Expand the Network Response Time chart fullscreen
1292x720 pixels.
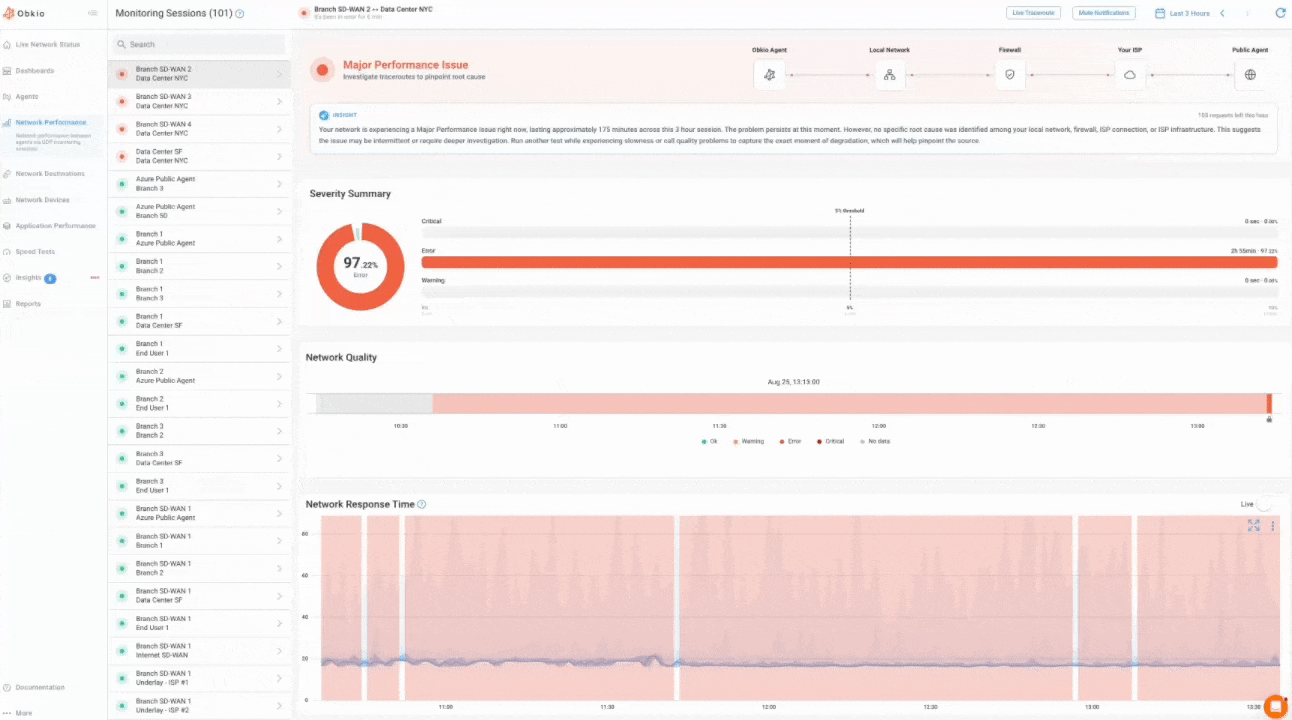[x=1253, y=525]
